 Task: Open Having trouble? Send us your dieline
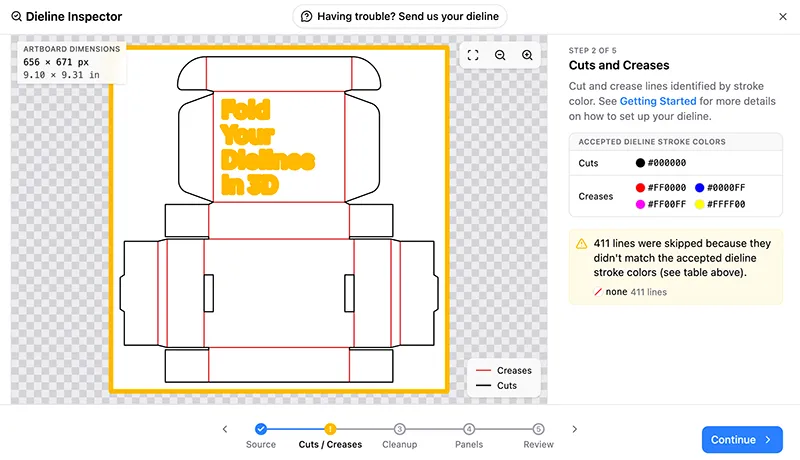point(399,17)
